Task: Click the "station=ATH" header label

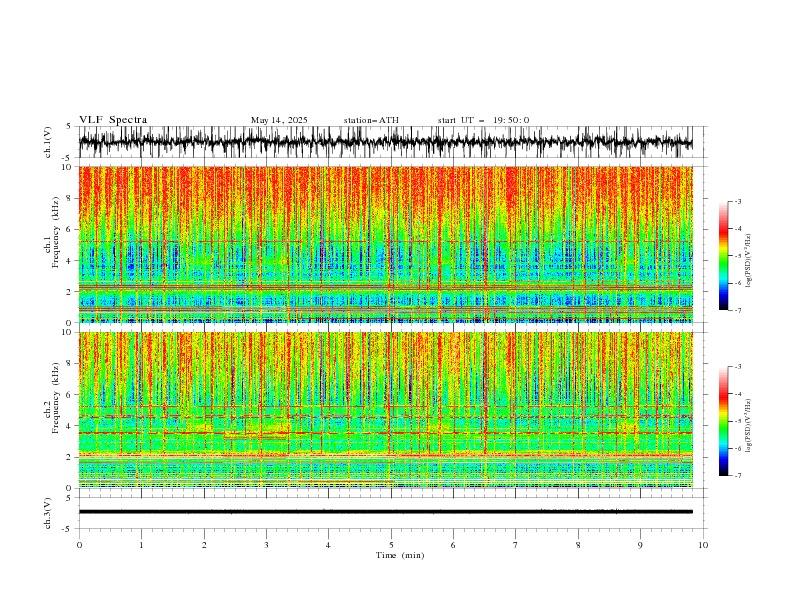Action: [x=371, y=120]
